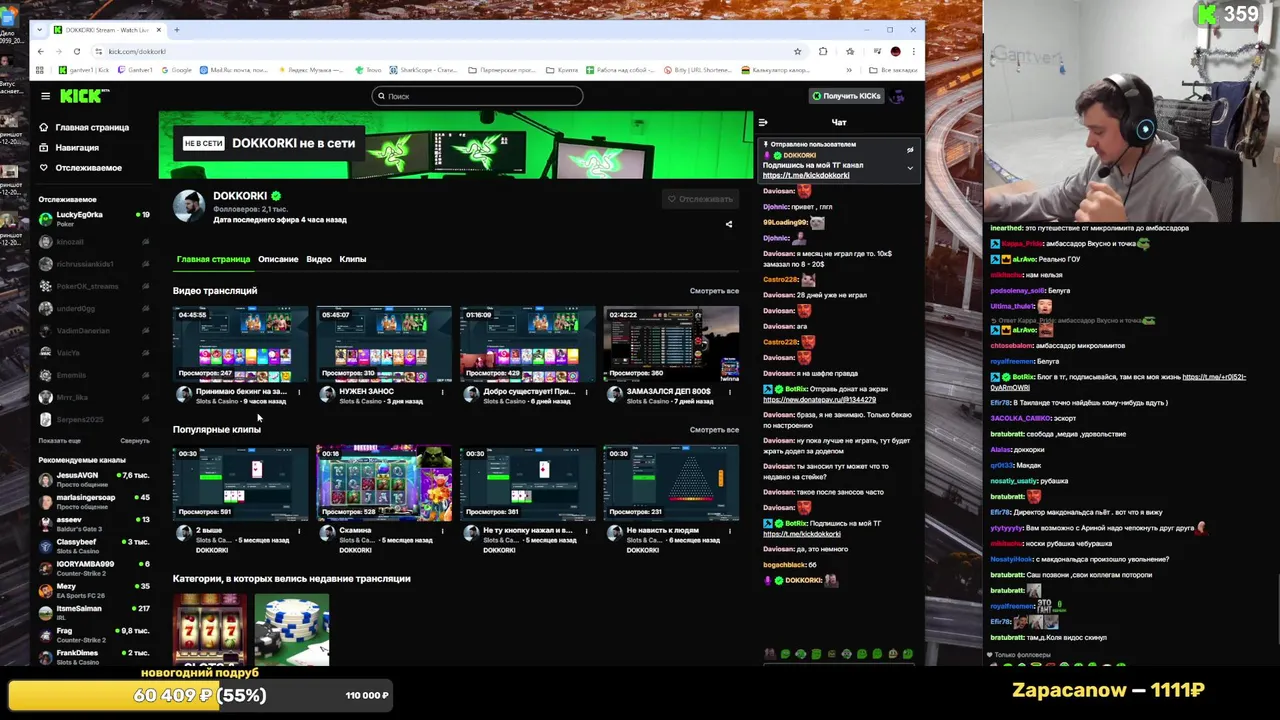Open the Trovo bookmark

[367, 70]
